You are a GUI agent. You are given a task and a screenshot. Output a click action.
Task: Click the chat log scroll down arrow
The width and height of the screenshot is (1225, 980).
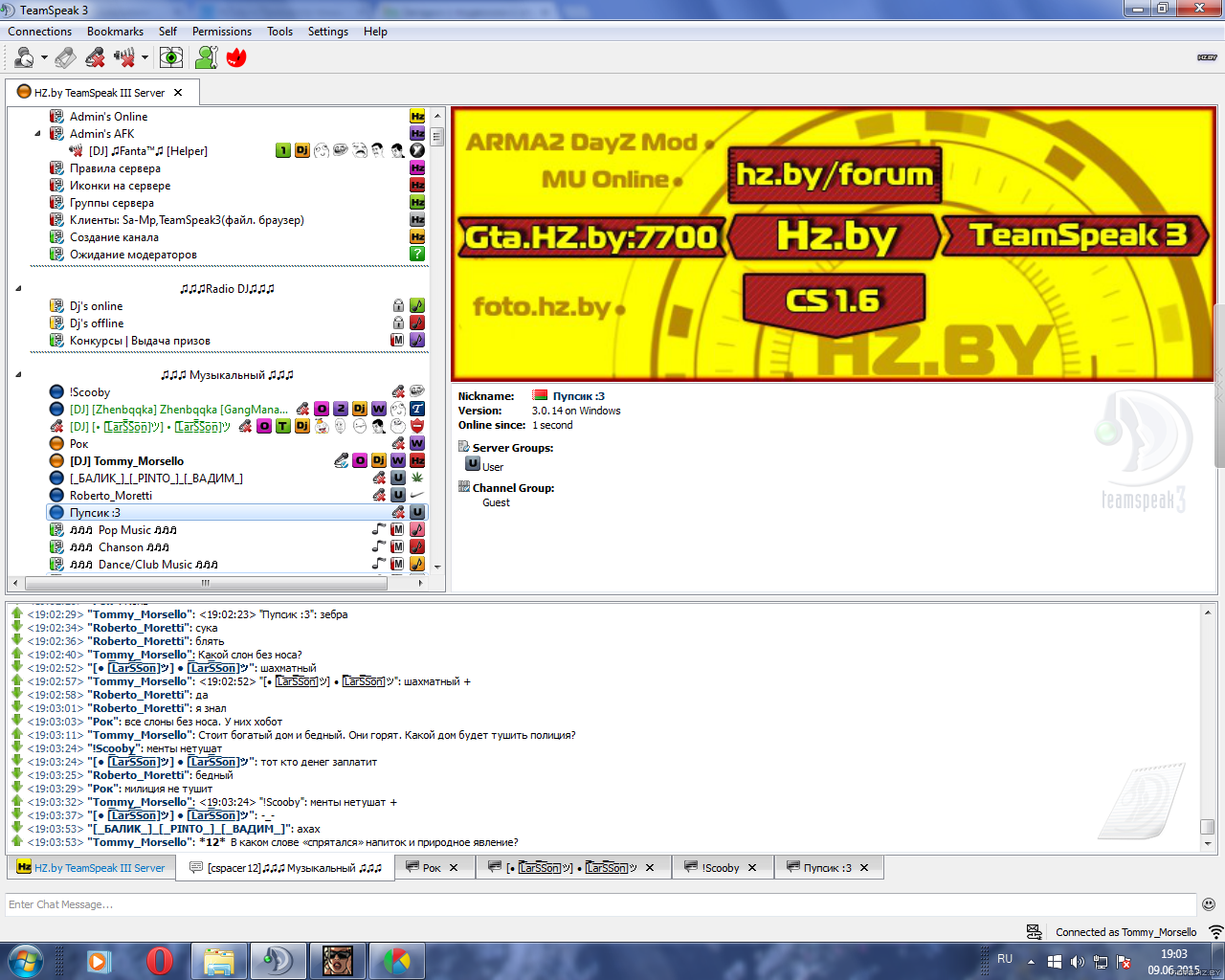[x=1208, y=844]
